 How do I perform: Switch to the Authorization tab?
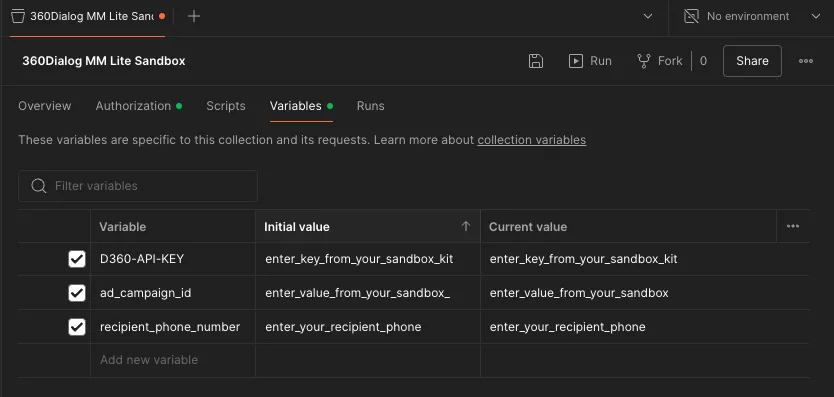tap(138, 106)
